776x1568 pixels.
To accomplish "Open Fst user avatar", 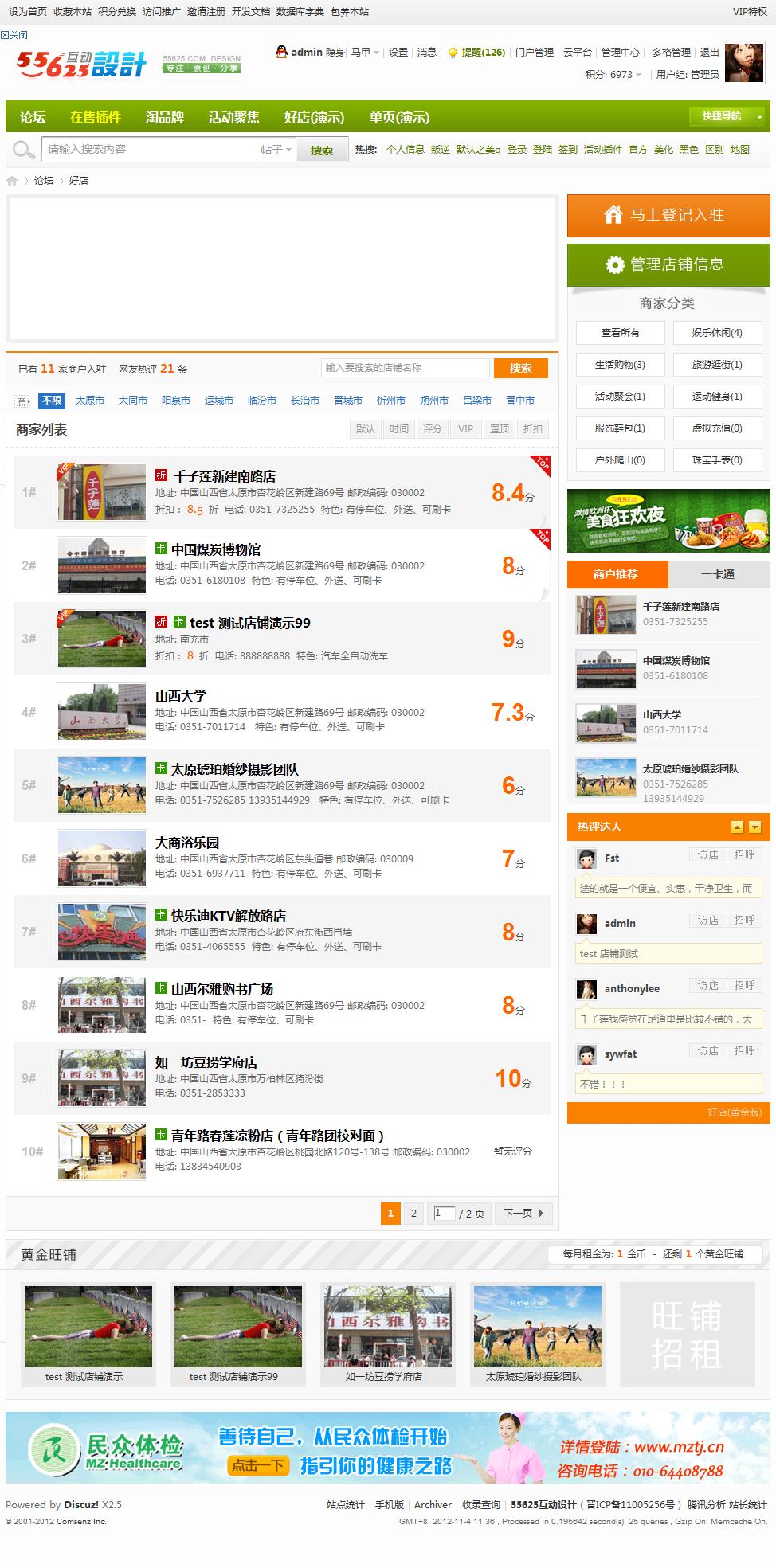I will click(587, 858).
